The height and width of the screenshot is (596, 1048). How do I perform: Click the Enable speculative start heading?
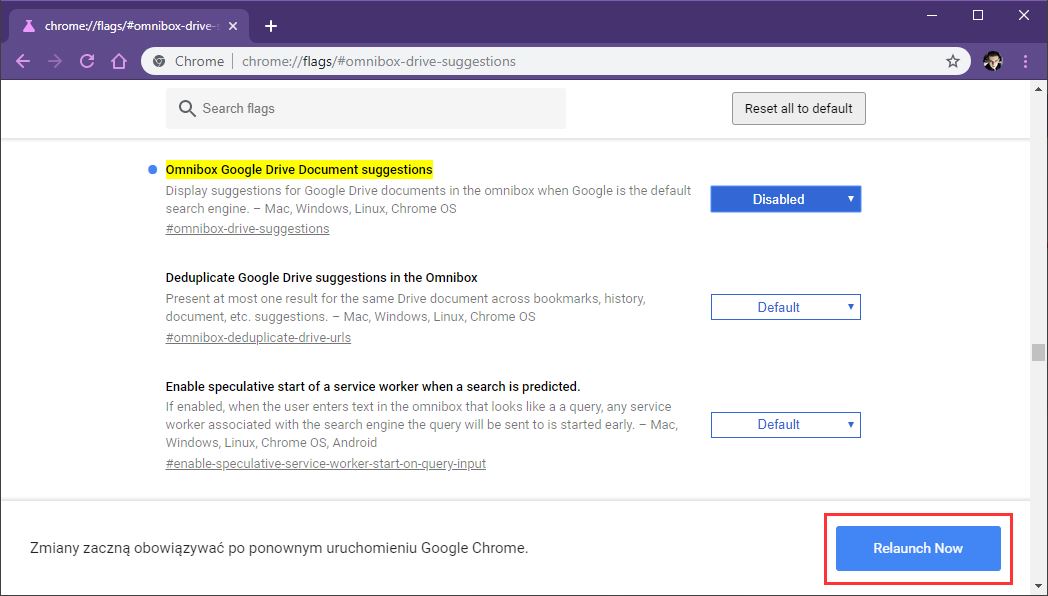pyautogui.click(x=373, y=387)
